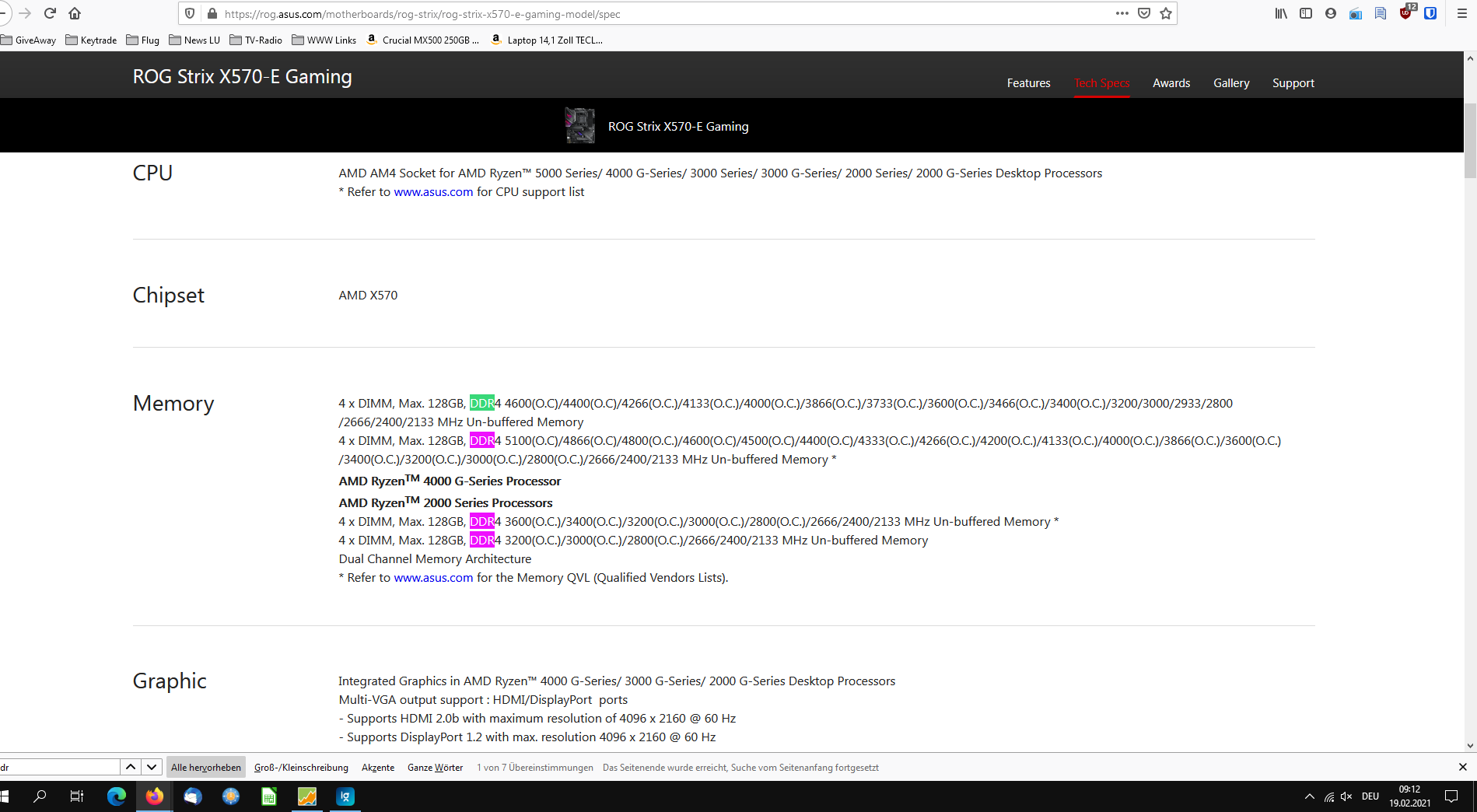Open www.asus.com link for Memory QVL
This screenshot has height=812, width=1477.
[x=433, y=578]
